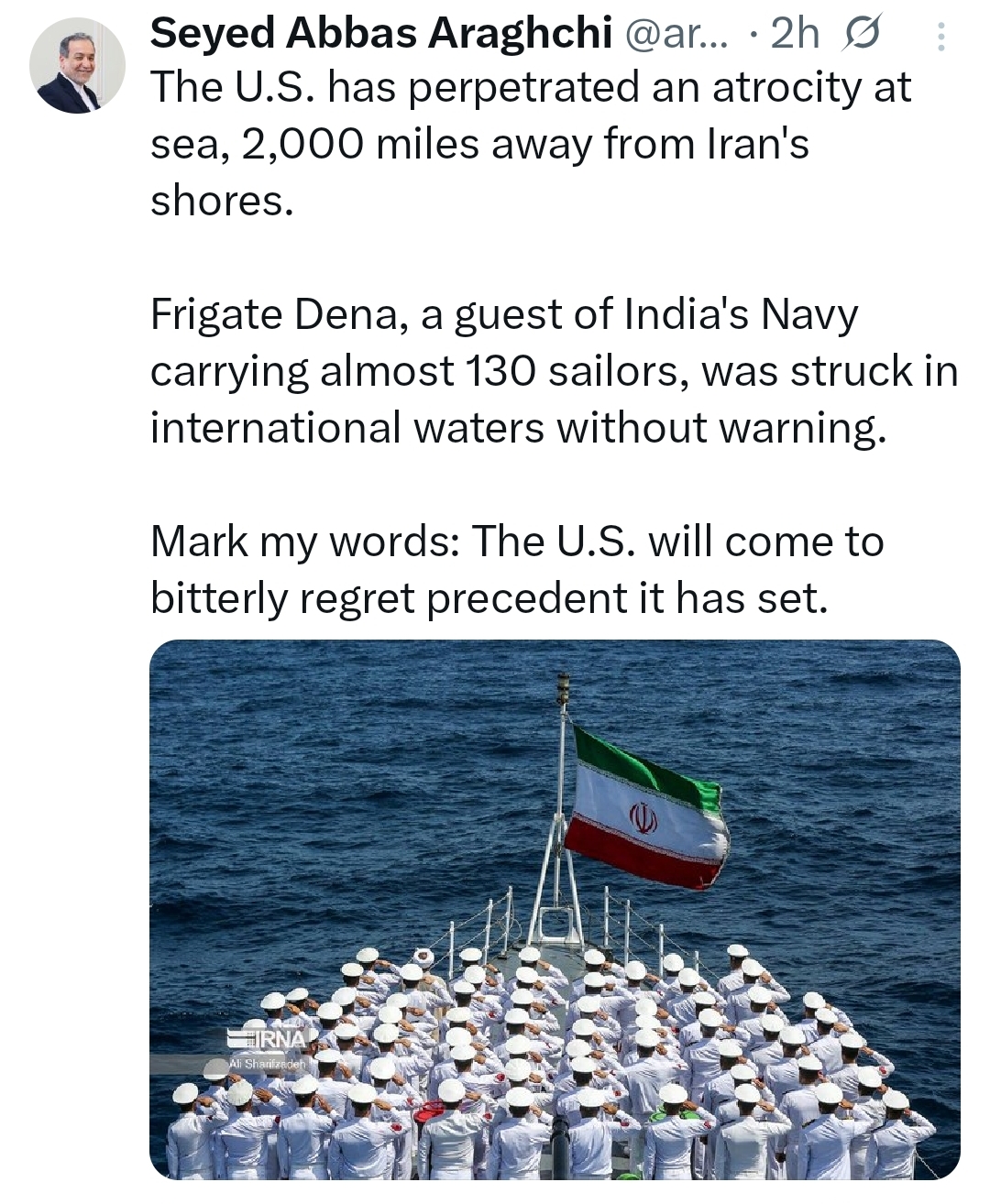Click the IRNA watermark logo on the photo
The height and width of the screenshot is (1204, 990).
[x=269, y=1038]
